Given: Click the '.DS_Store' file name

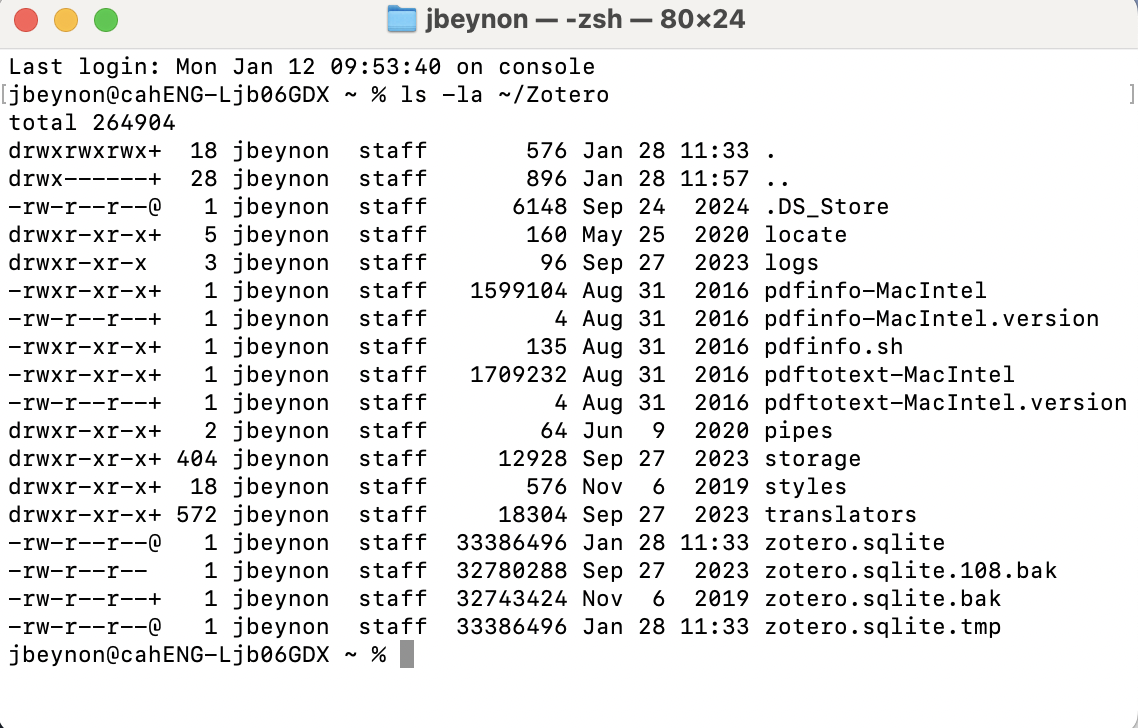Looking at the screenshot, I should click(827, 207).
